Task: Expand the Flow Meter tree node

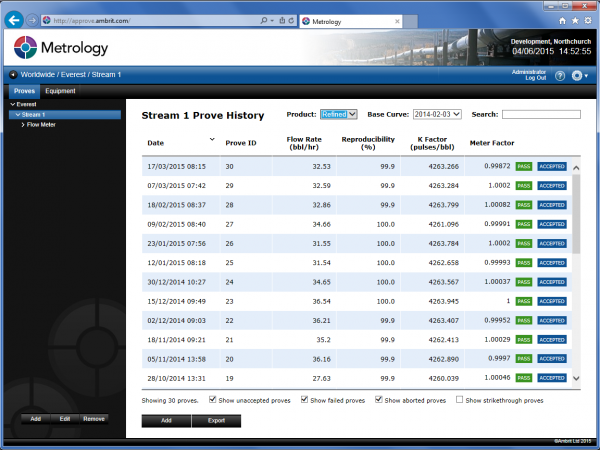Action: [x=23, y=125]
